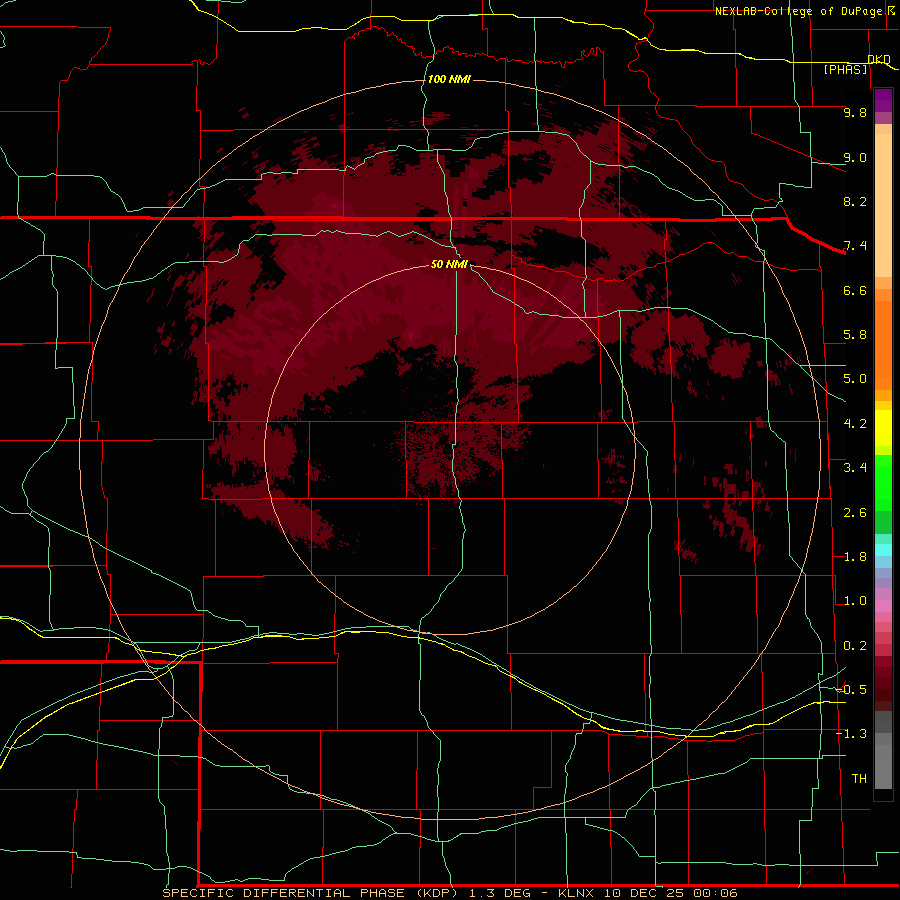This screenshot has width=900, height=900.
Task: Click the yellow segment of the color bar
Action: (883, 428)
